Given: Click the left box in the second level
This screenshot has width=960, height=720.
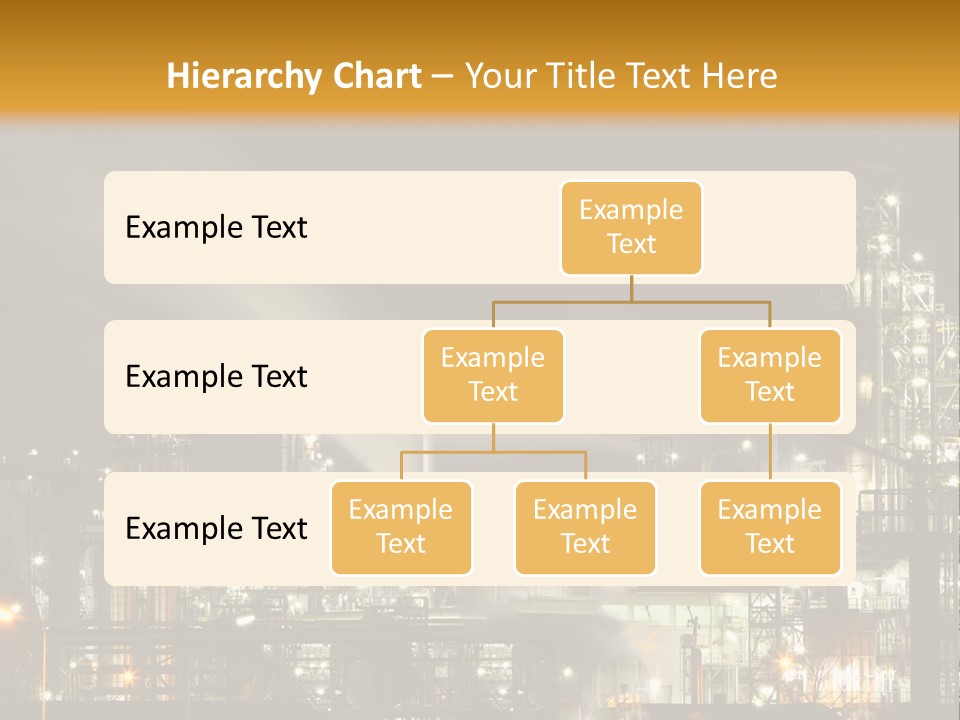Looking at the screenshot, I should tap(493, 376).
